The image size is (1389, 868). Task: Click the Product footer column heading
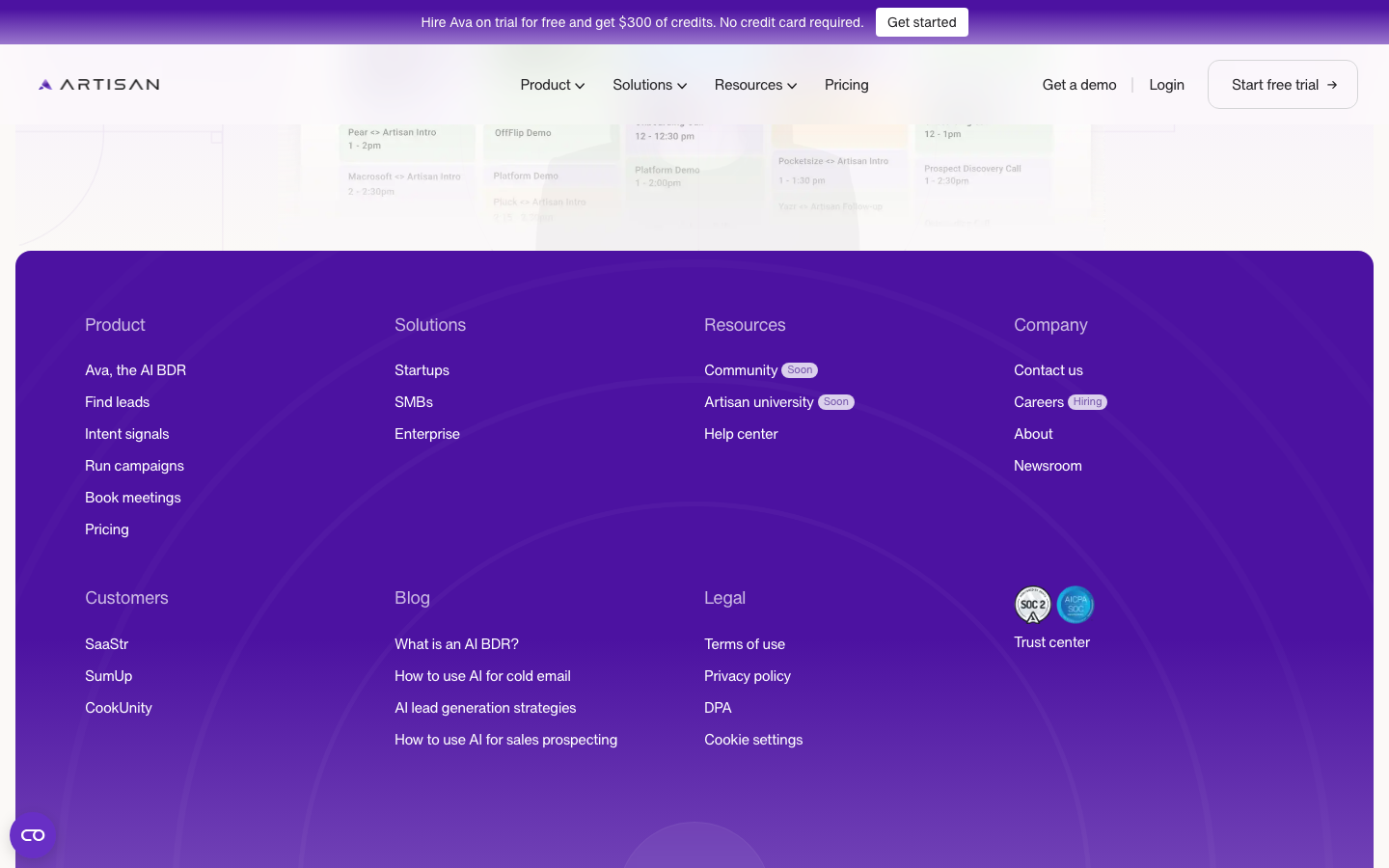click(115, 325)
